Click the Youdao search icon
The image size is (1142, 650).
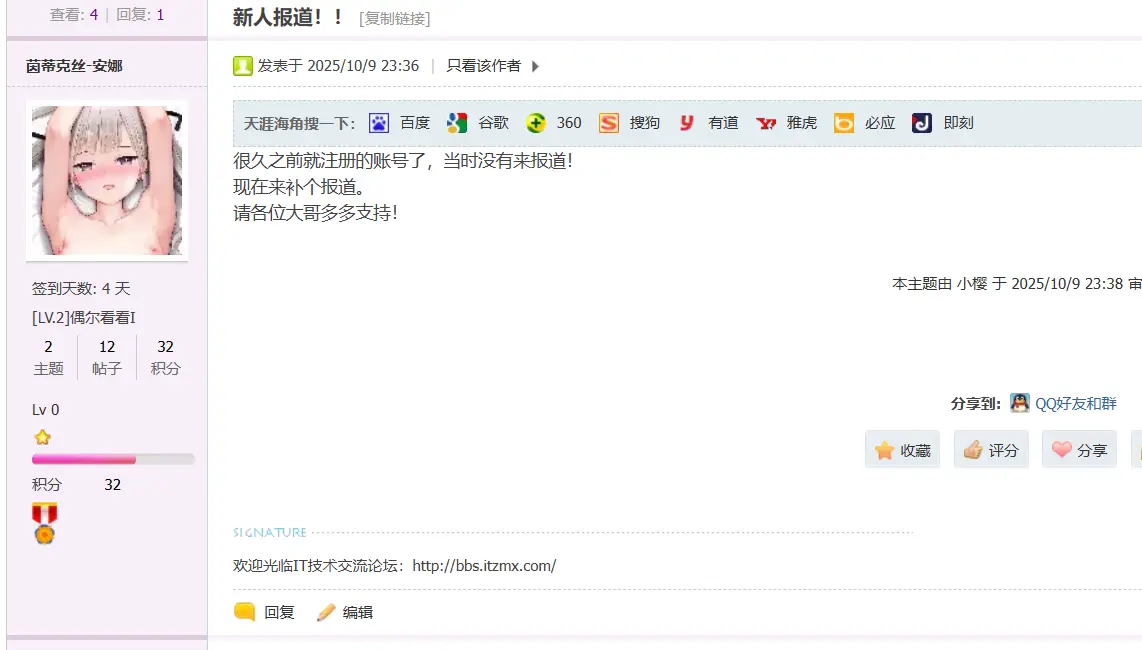[x=687, y=123]
